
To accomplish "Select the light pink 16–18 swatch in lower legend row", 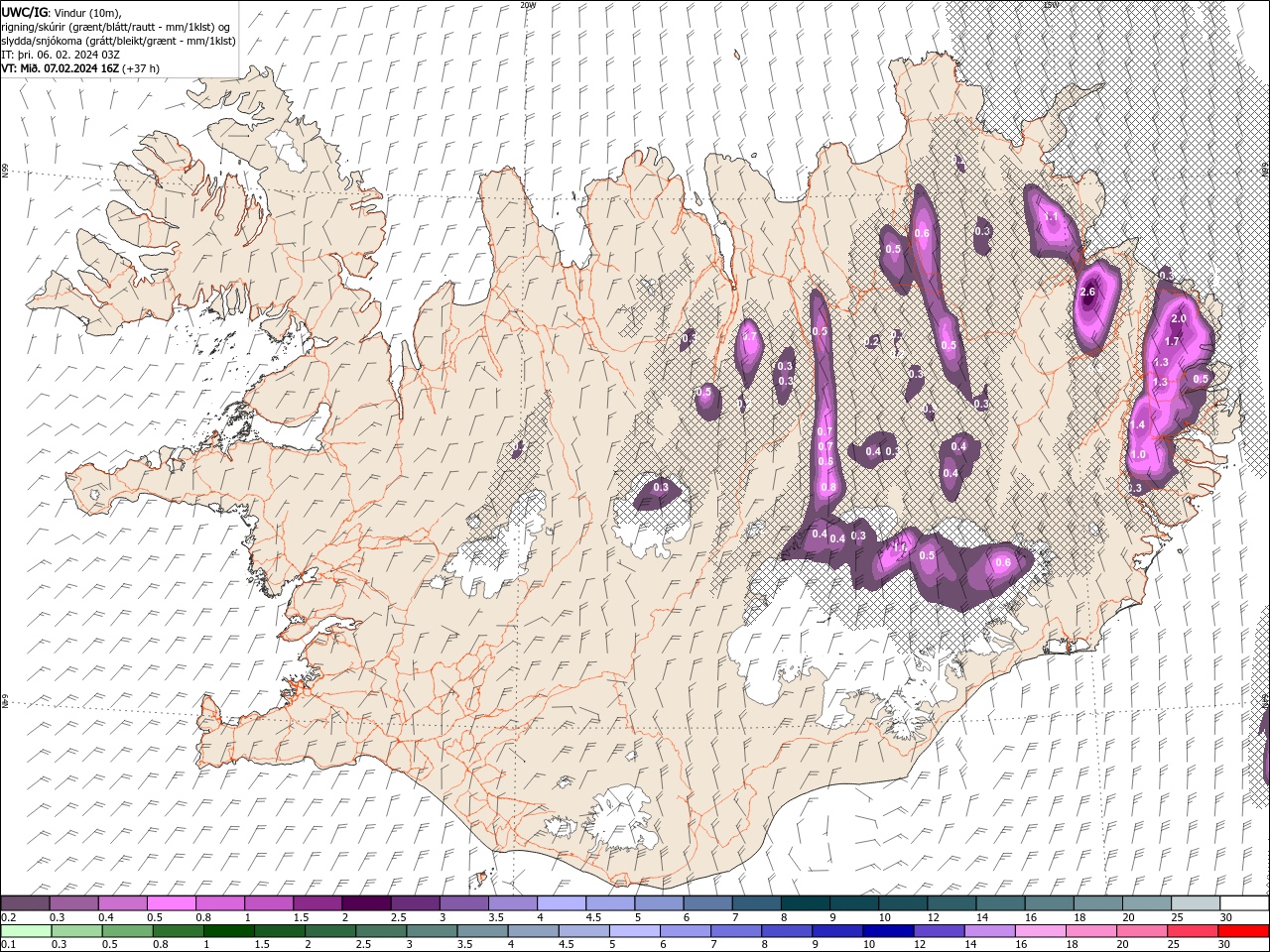I will (x=1040, y=930).
